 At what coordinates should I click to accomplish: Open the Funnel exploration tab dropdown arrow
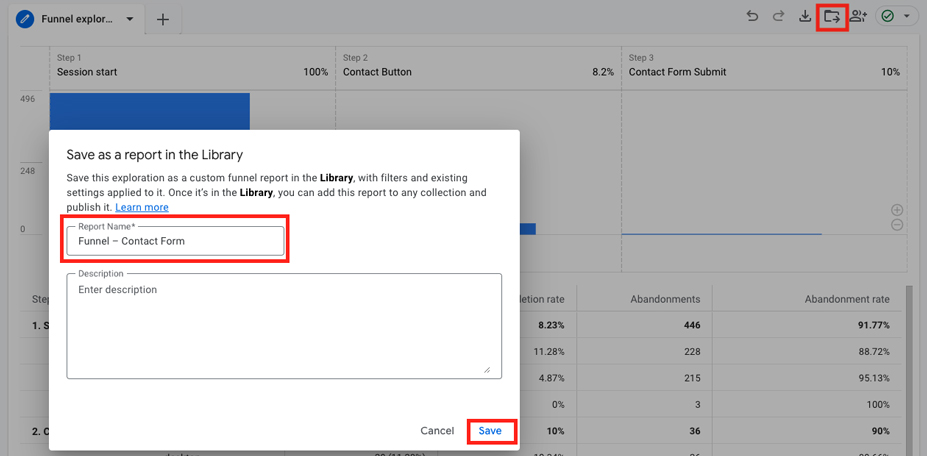click(129, 19)
